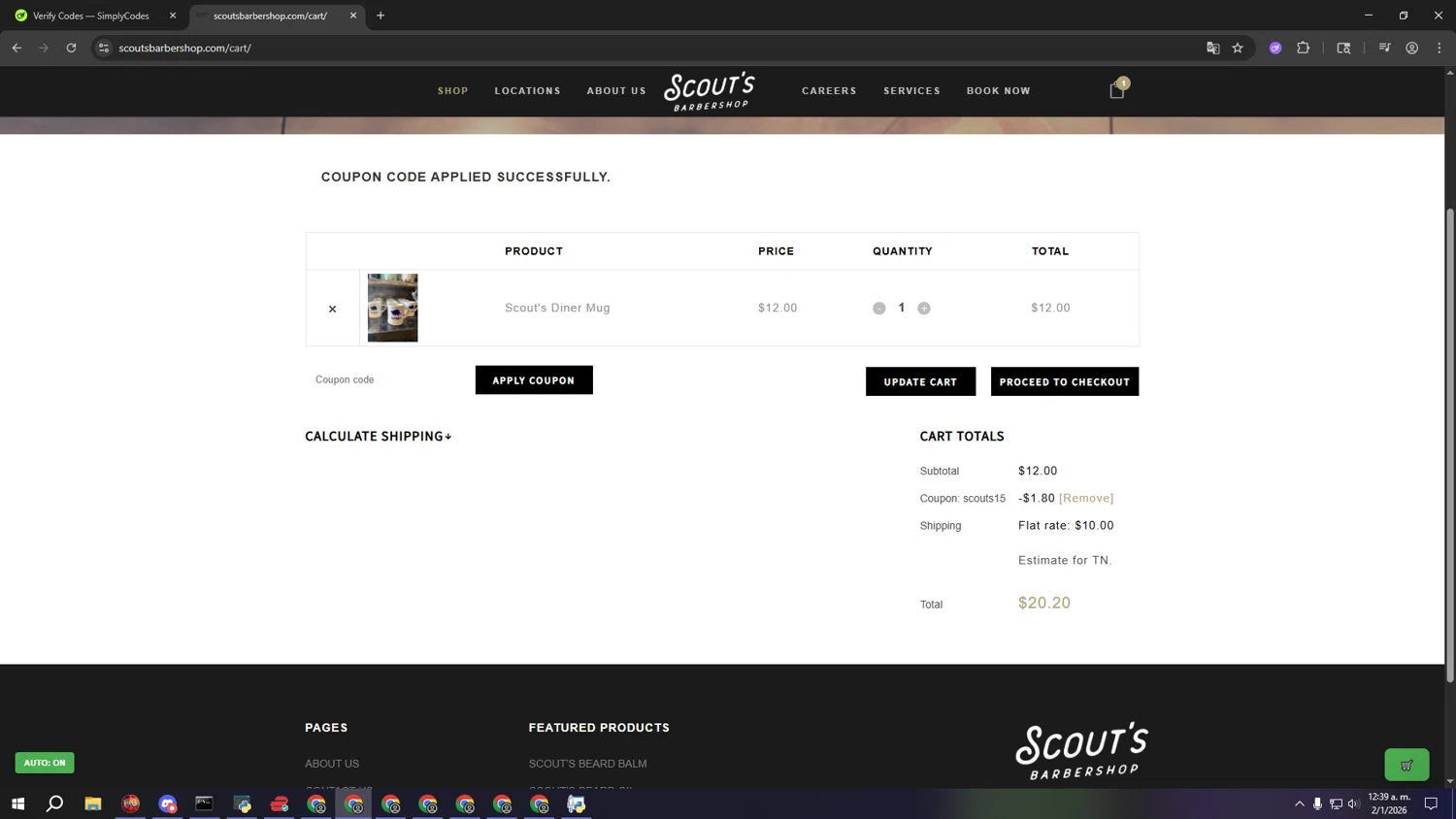Go back with the browser back arrow

click(x=17, y=48)
